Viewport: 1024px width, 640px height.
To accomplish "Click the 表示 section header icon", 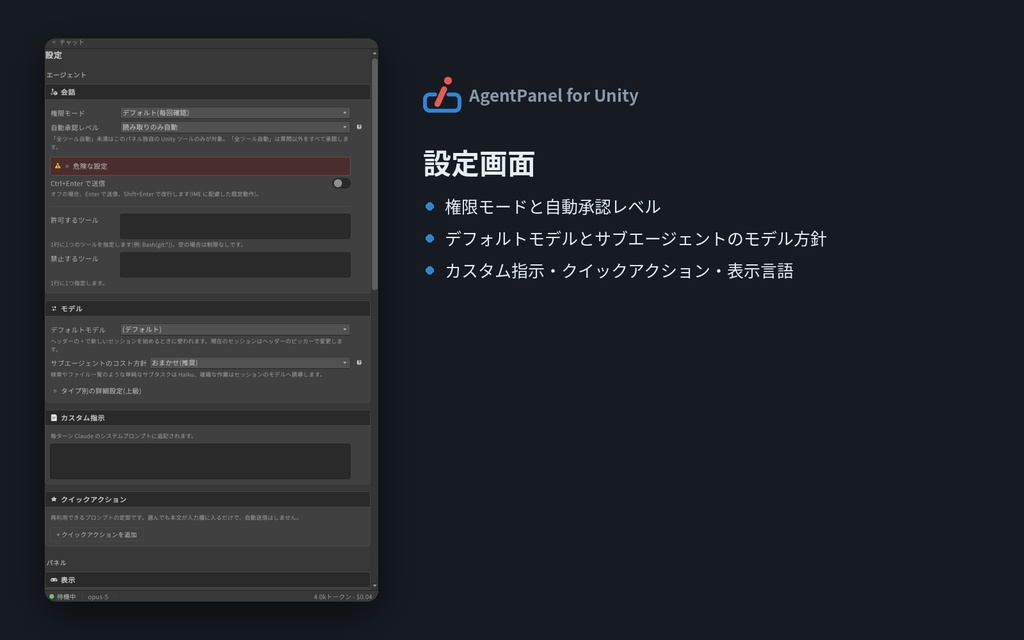I will point(54,580).
